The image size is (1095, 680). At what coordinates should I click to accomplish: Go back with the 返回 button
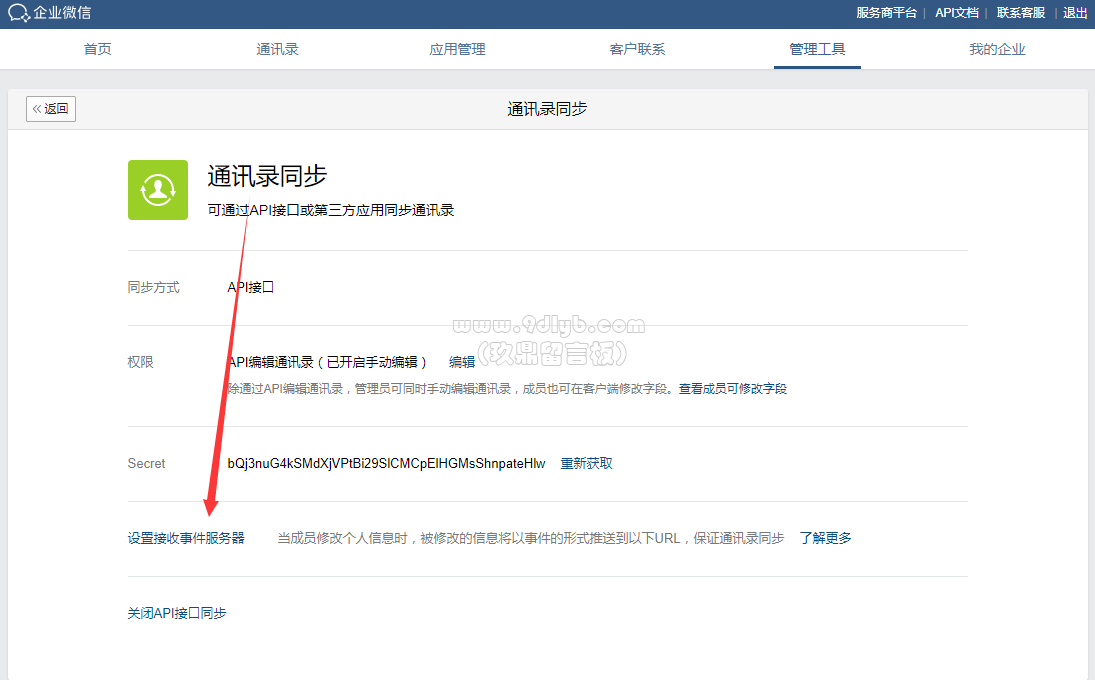point(51,109)
